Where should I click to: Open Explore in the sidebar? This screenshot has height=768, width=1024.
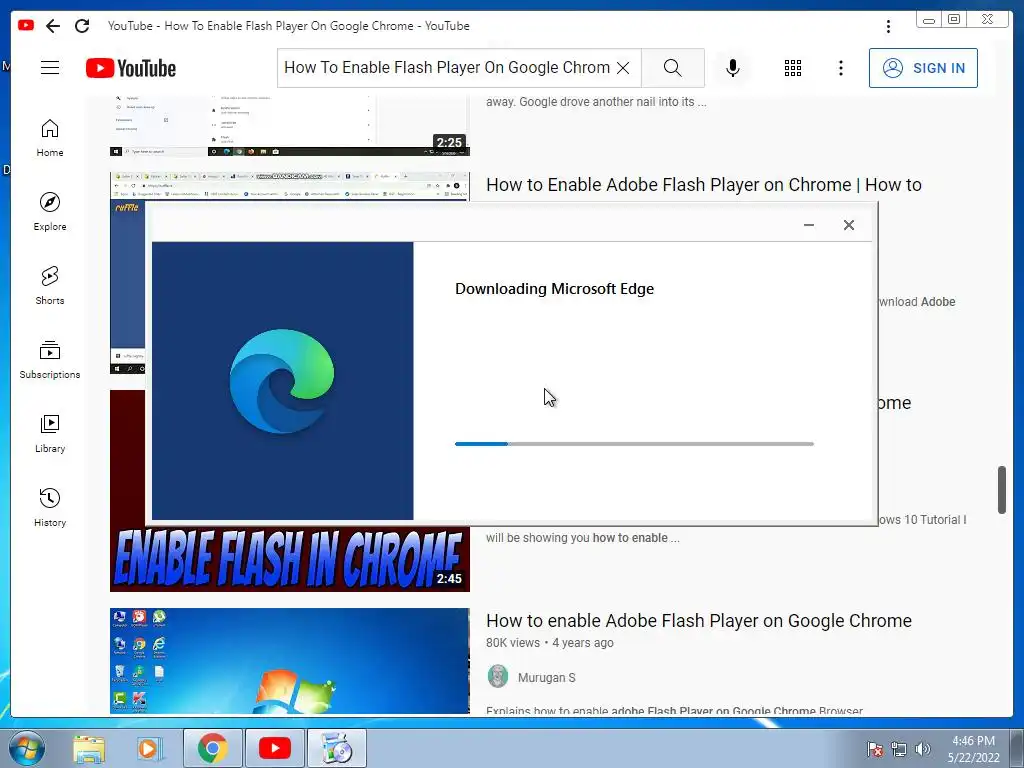pyautogui.click(x=50, y=212)
